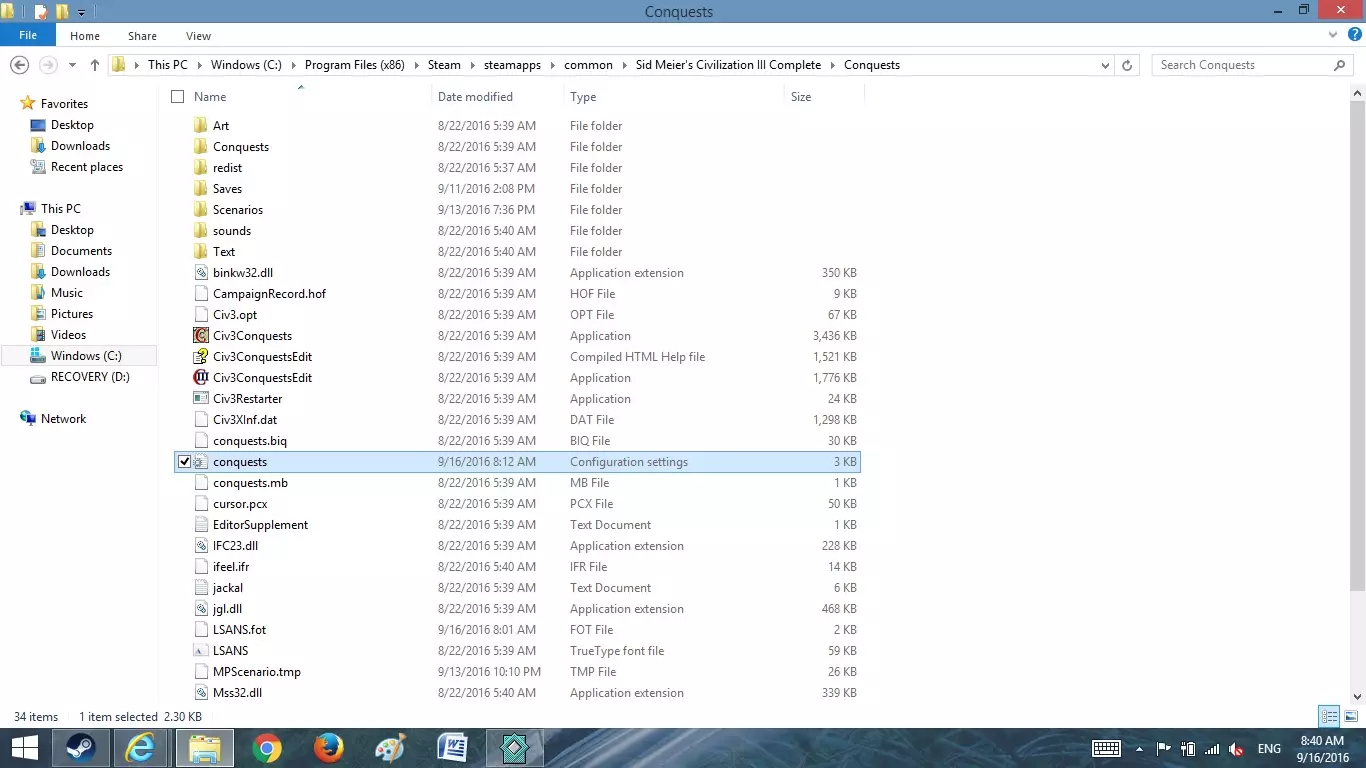Uncheck the conquests configuration file checkbox
This screenshot has height=768, width=1366.
pyautogui.click(x=184, y=462)
